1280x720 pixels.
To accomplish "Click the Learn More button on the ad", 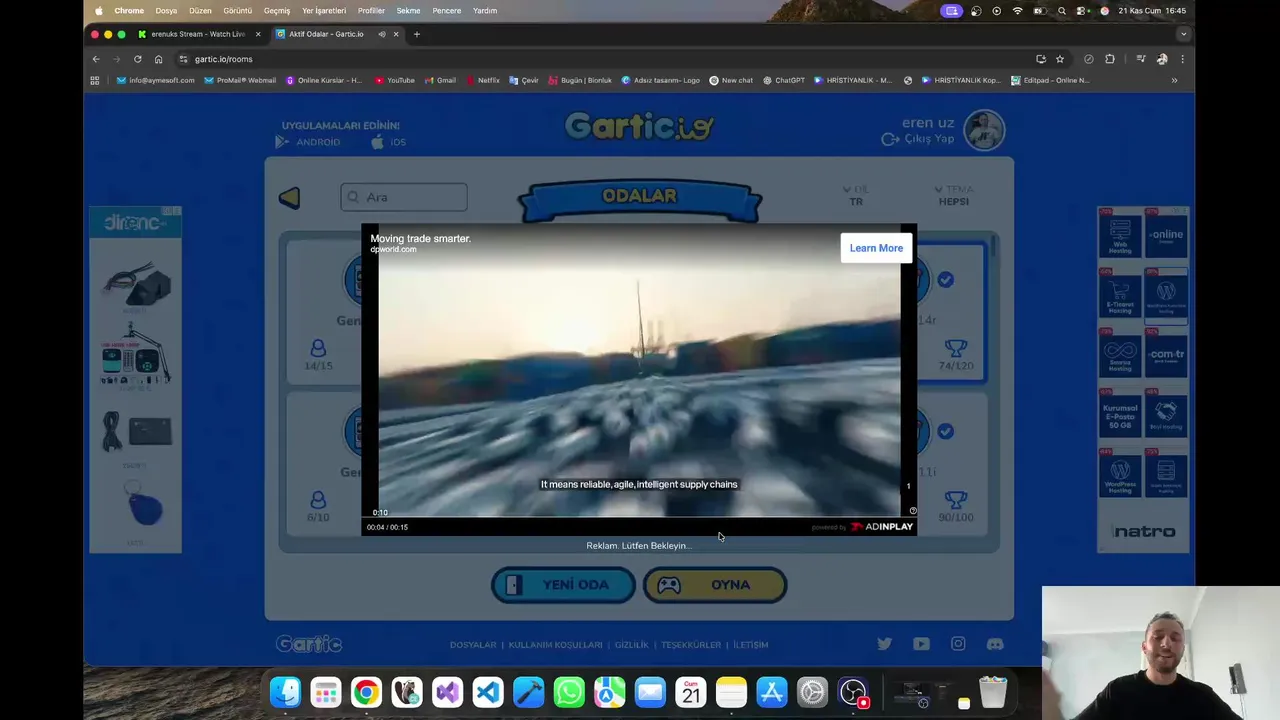I will pos(876,248).
